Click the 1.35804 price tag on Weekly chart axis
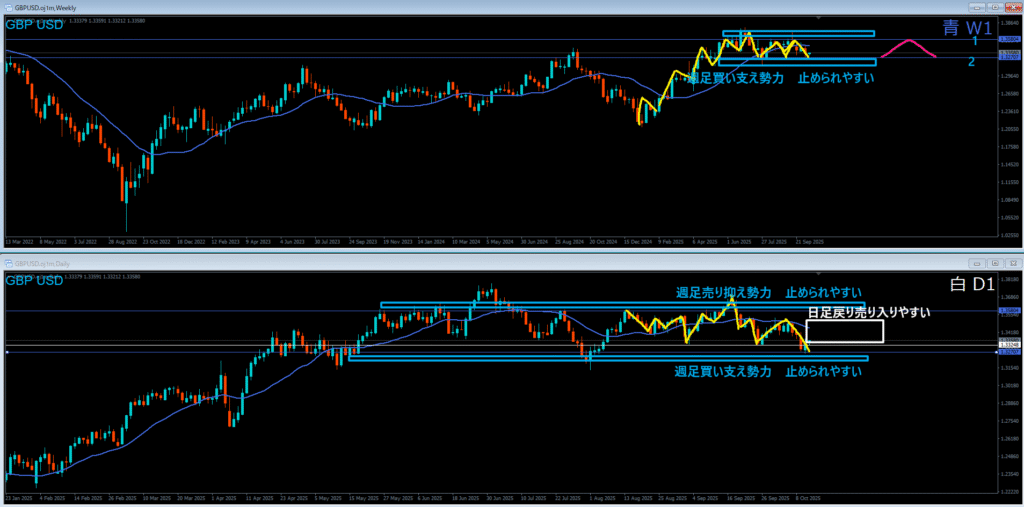This screenshot has height=507, width=1024. [x=1010, y=39]
